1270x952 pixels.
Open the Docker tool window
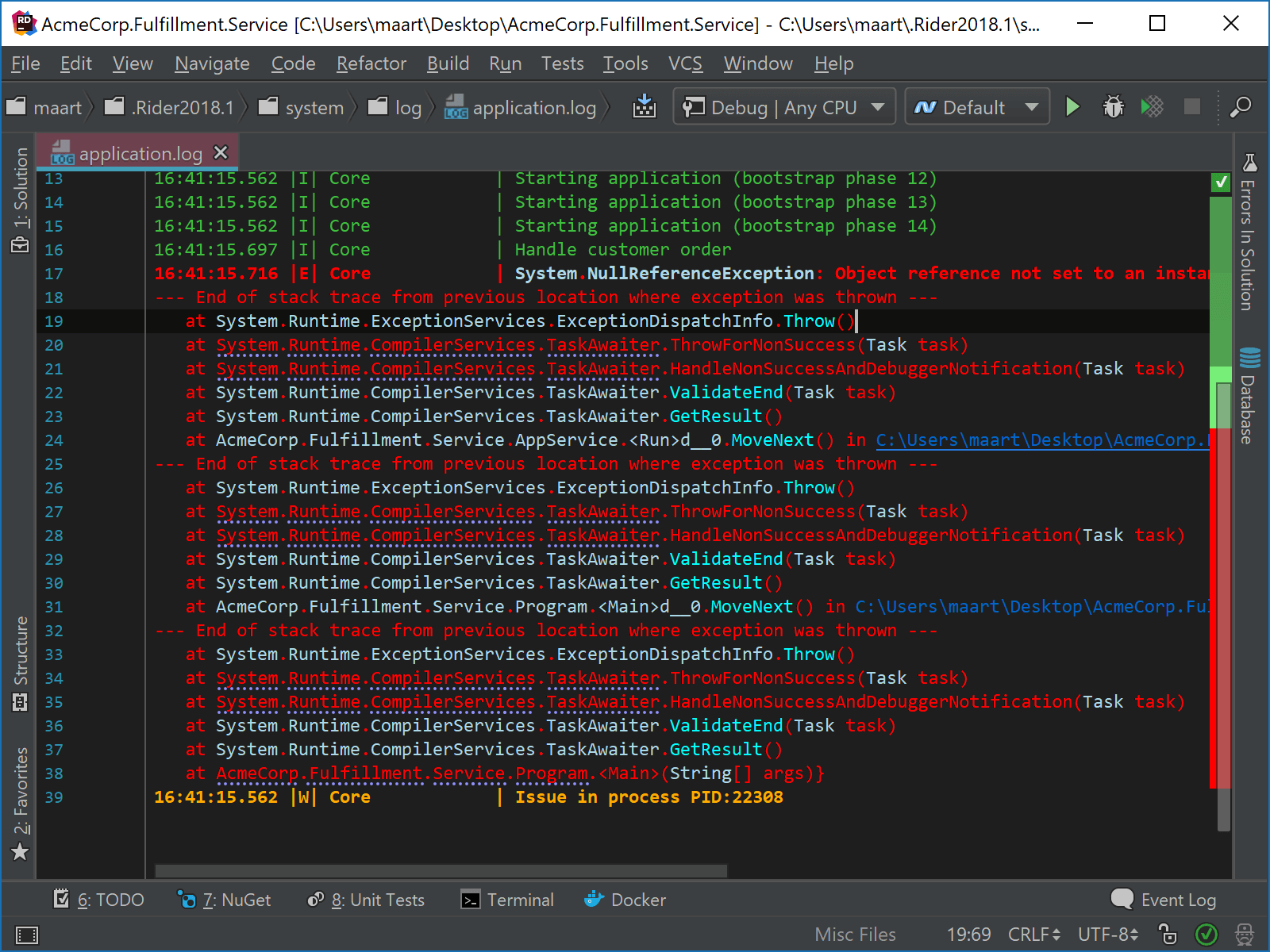point(625,900)
